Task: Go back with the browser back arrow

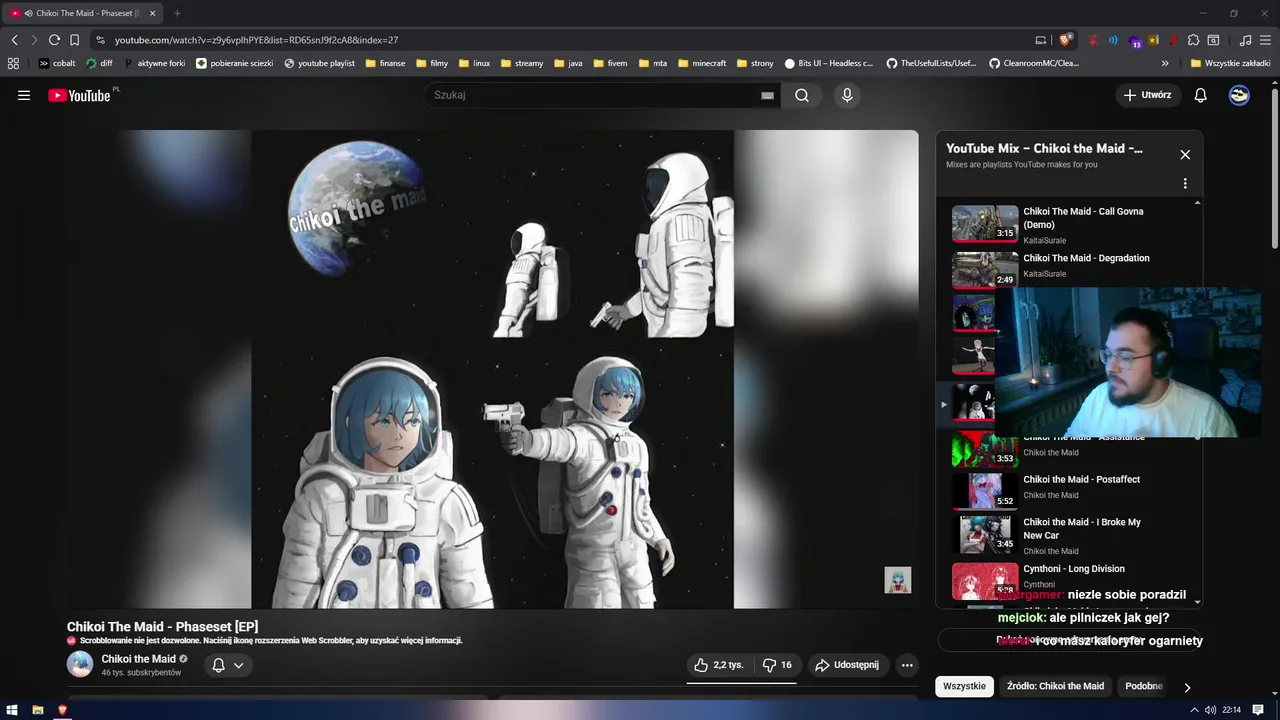Action: pyautogui.click(x=14, y=40)
